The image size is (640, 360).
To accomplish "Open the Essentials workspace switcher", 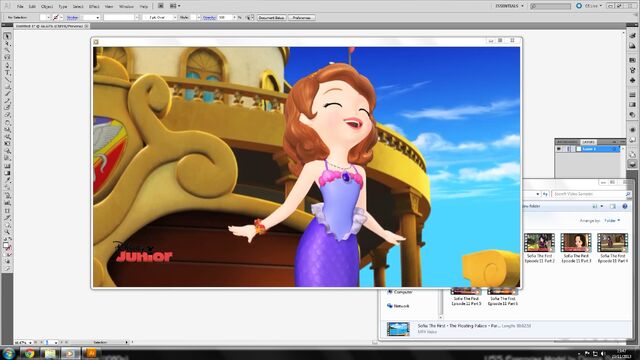I will point(509,6).
